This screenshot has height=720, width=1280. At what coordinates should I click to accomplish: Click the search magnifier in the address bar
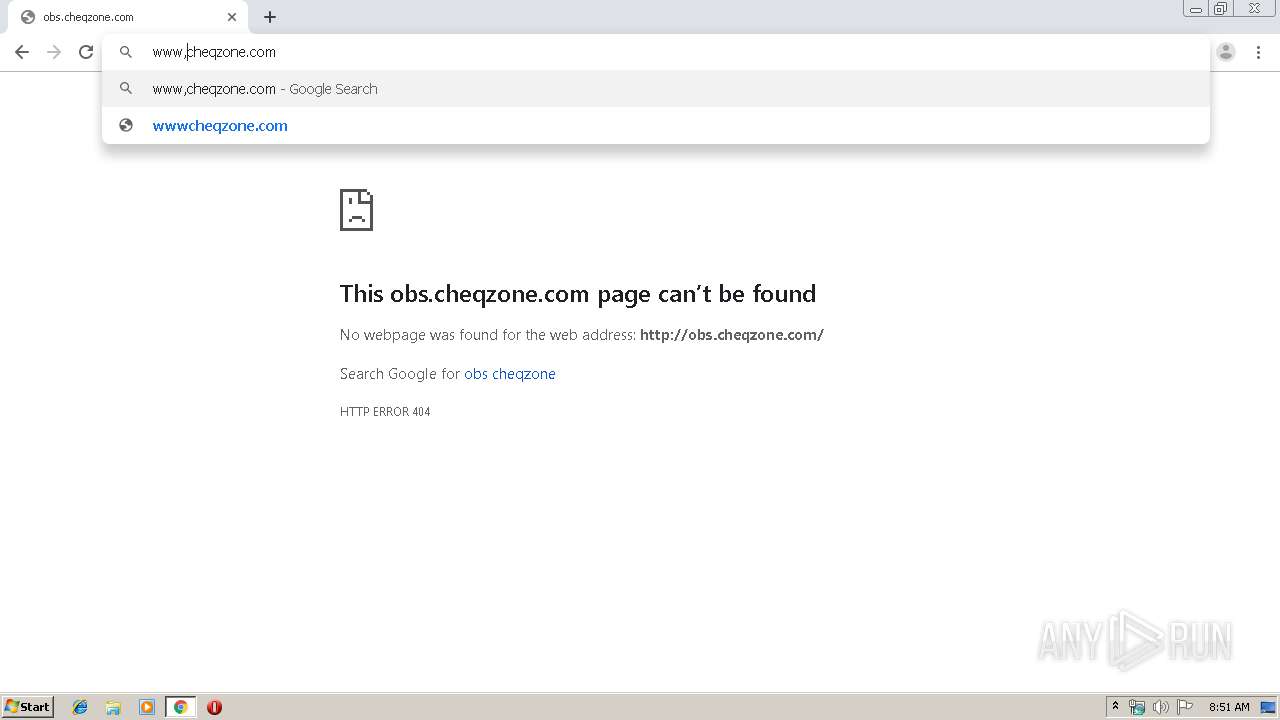pyautogui.click(x=126, y=52)
